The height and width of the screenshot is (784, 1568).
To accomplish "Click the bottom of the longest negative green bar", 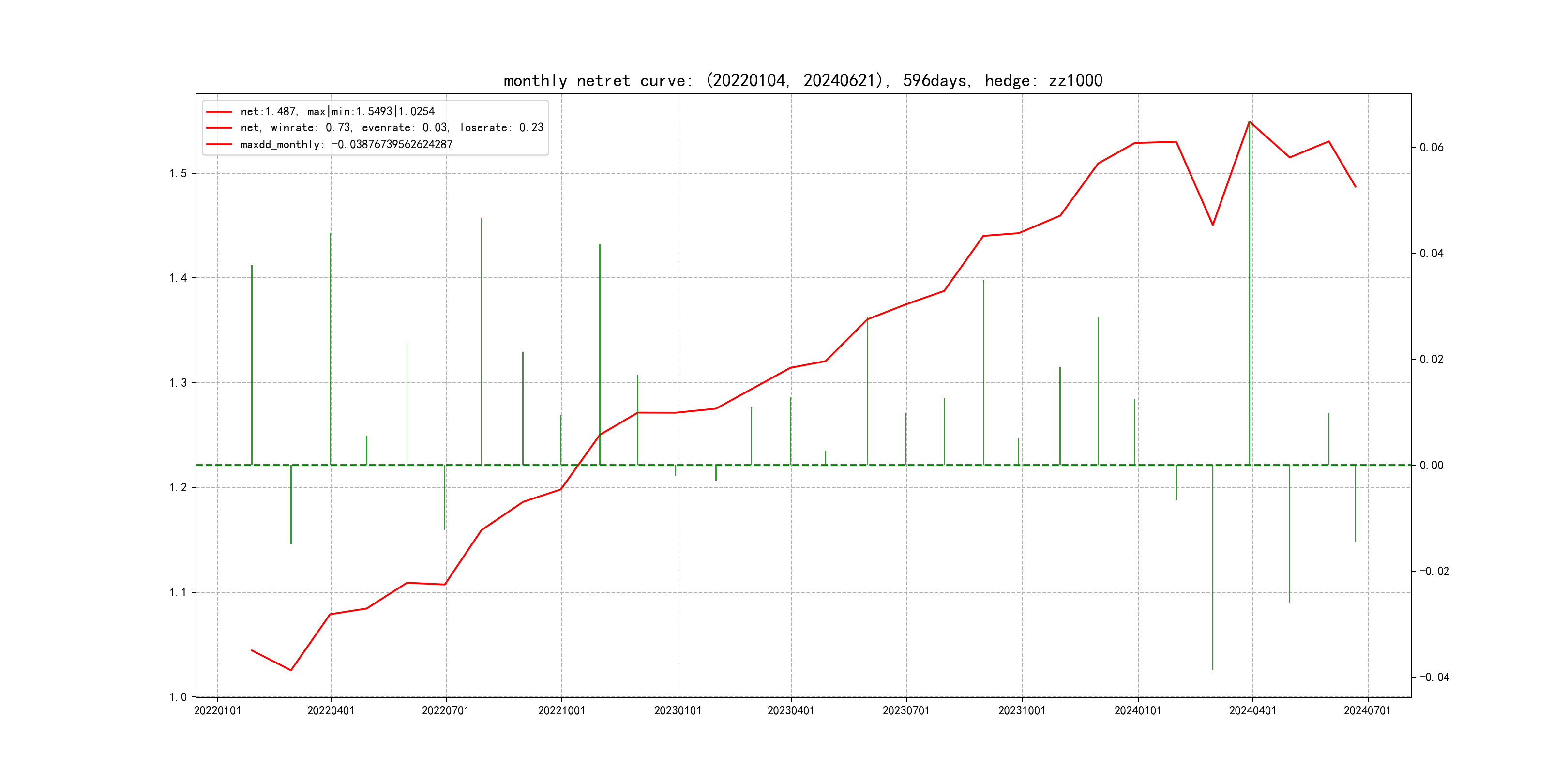I will pyautogui.click(x=1212, y=669).
